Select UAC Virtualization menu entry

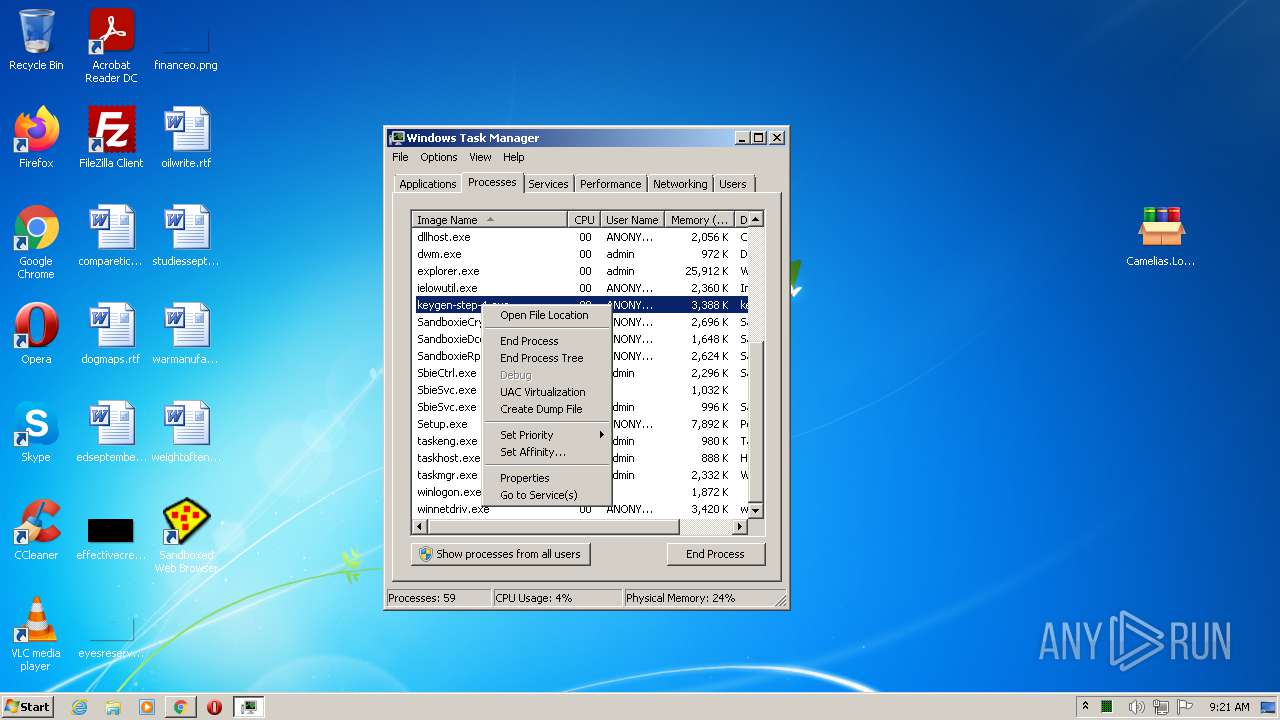546,392
